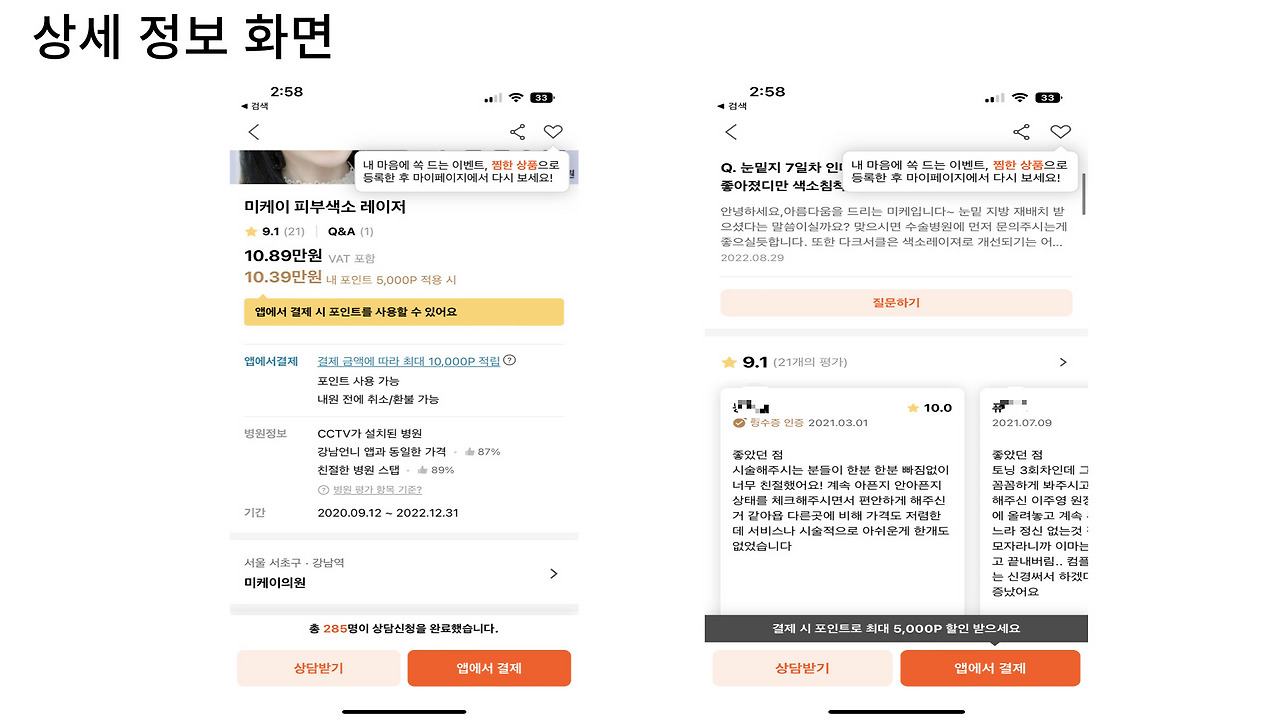1280x720 pixels.
Task: Expand 미케이의원 hospital row chevron
Action: [x=554, y=574]
